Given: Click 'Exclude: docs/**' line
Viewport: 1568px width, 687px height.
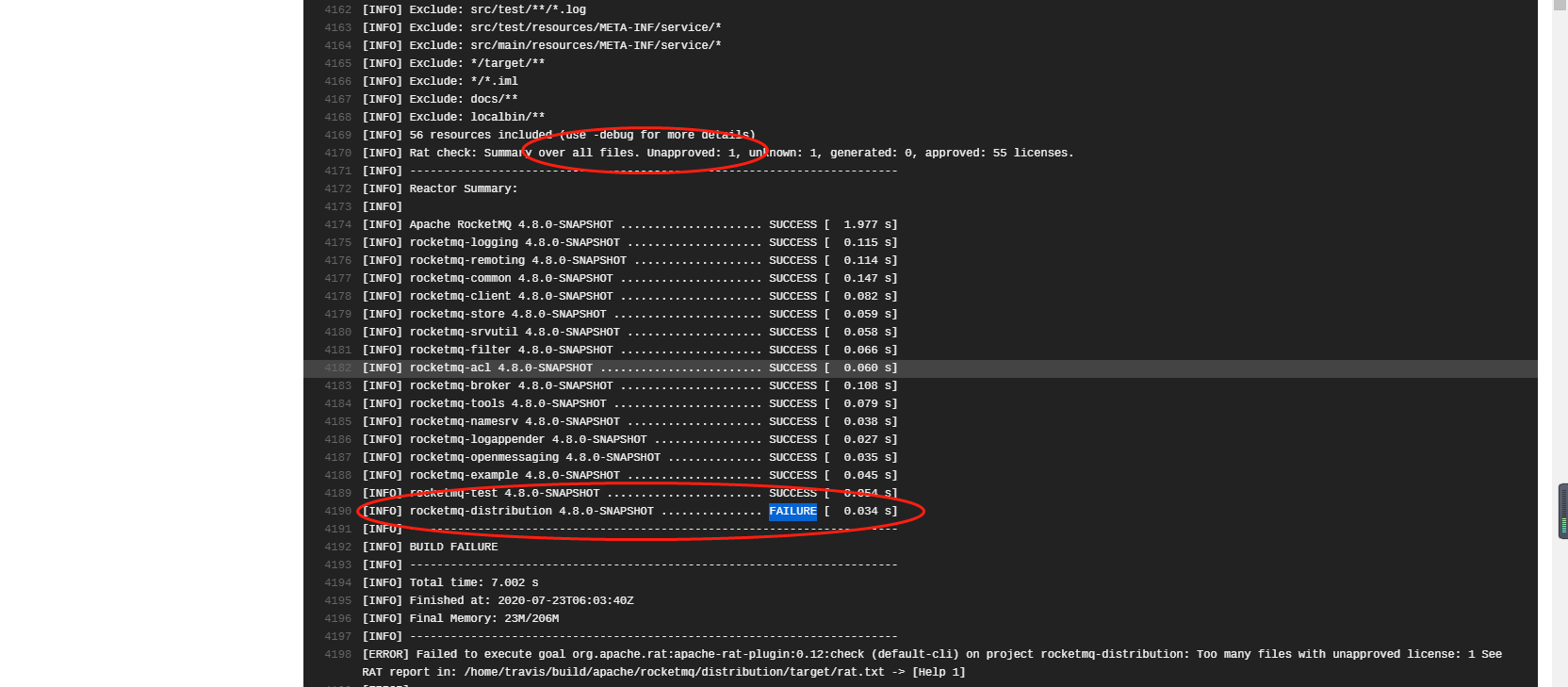Looking at the screenshot, I should (440, 99).
